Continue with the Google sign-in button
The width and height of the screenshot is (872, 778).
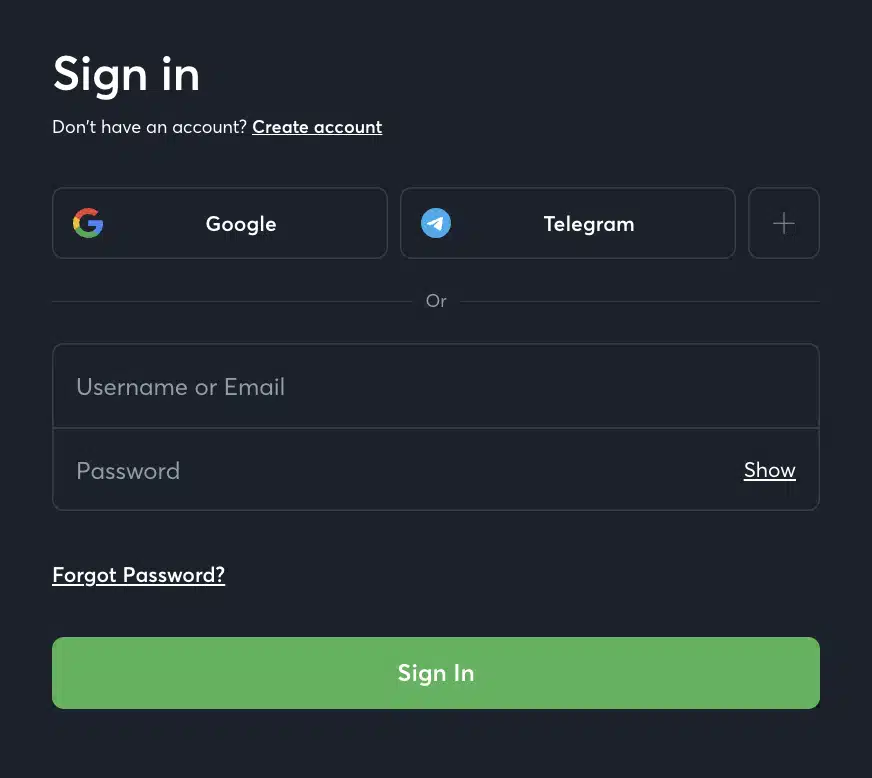pos(220,223)
